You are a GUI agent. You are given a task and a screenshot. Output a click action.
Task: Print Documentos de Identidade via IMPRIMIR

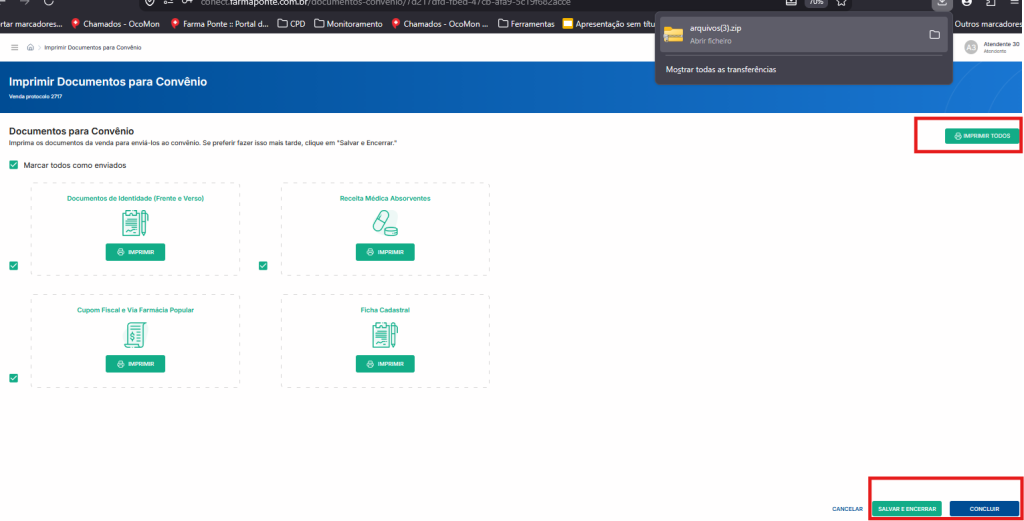[135, 252]
